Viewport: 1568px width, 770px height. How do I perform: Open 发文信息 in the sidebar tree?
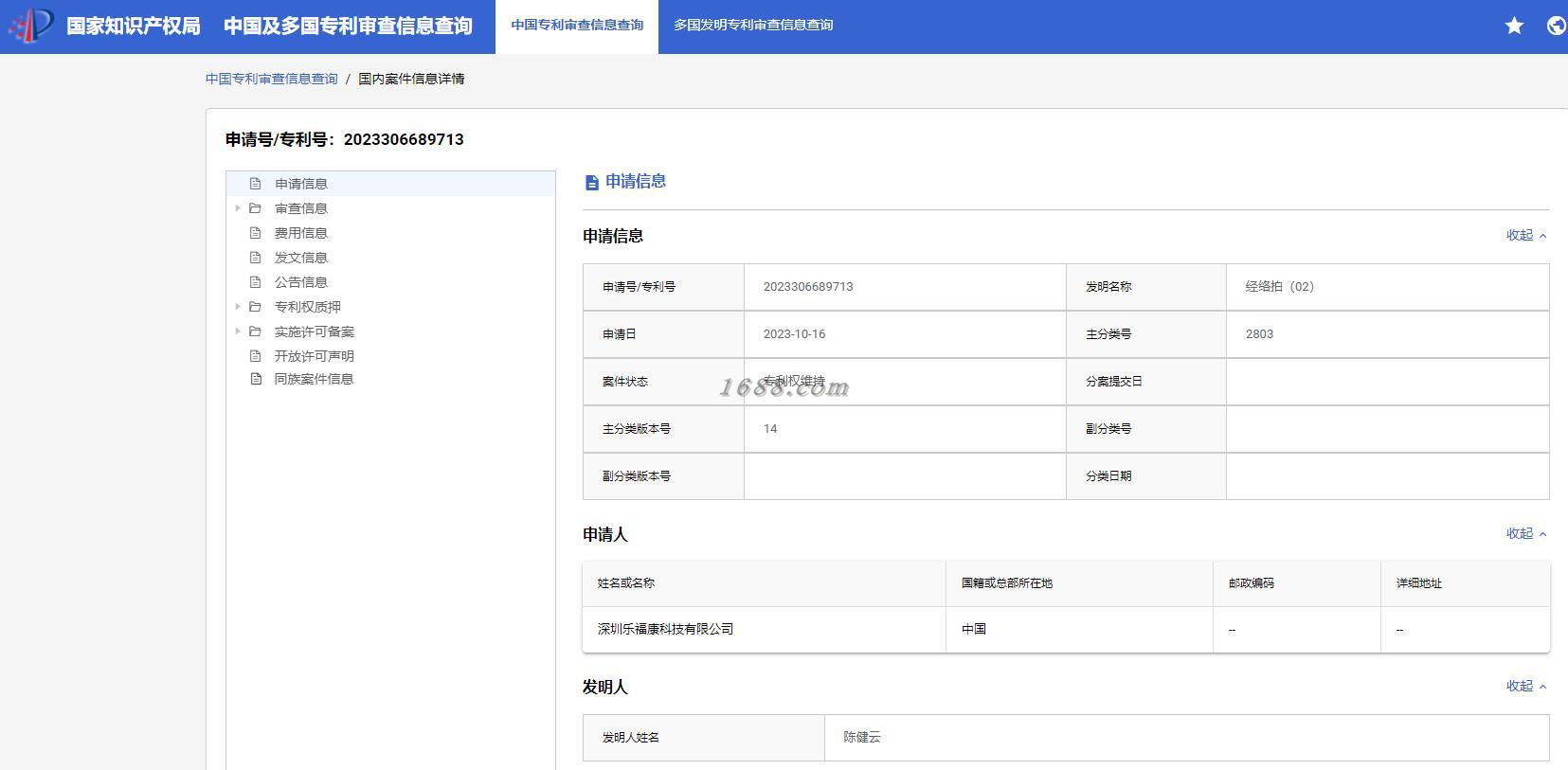click(301, 258)
